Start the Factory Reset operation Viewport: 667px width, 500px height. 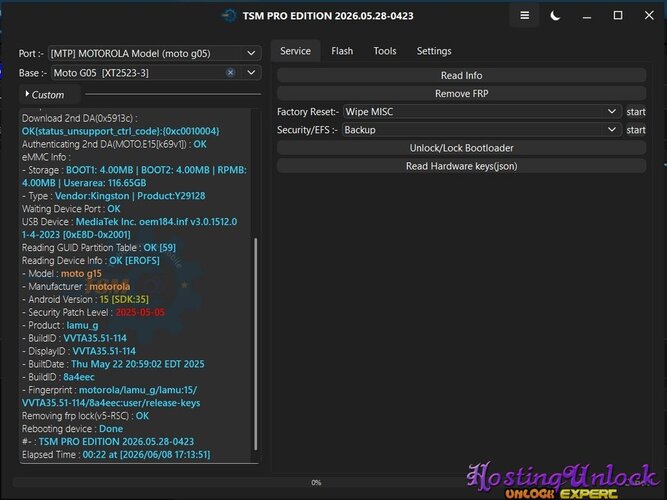point(636,112)
